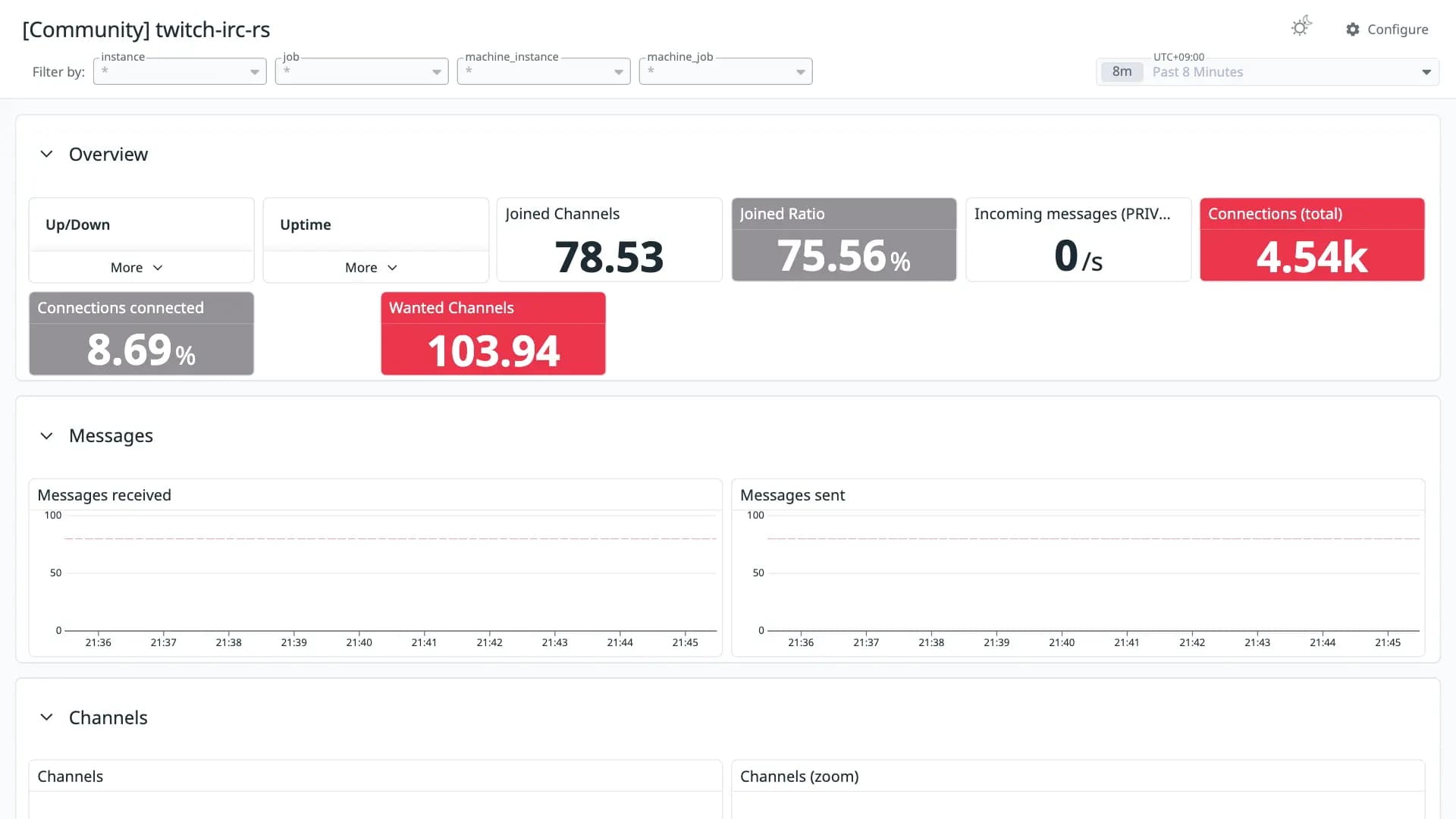Click the Uptime widget title
The height and width of the screenshot is (819, 1456).
coord(305,224)
